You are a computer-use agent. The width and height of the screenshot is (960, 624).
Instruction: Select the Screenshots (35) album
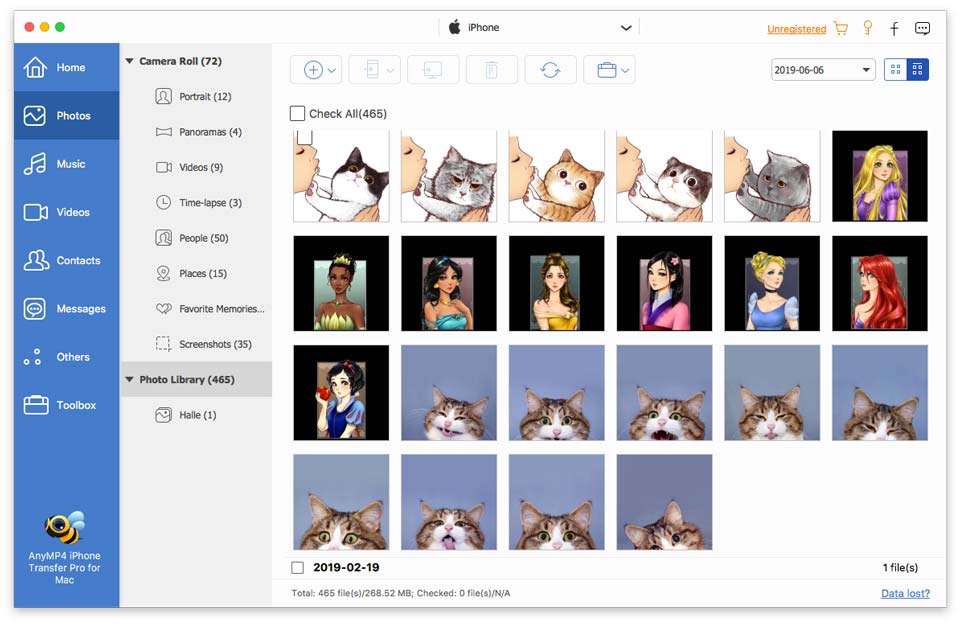point(214,344)
